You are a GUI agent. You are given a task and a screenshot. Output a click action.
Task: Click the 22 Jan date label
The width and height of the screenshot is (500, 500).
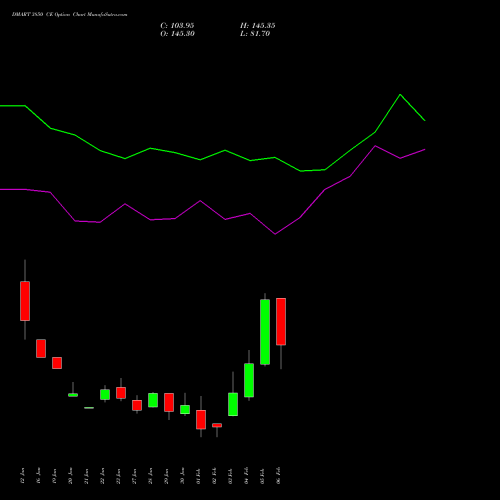103,475
